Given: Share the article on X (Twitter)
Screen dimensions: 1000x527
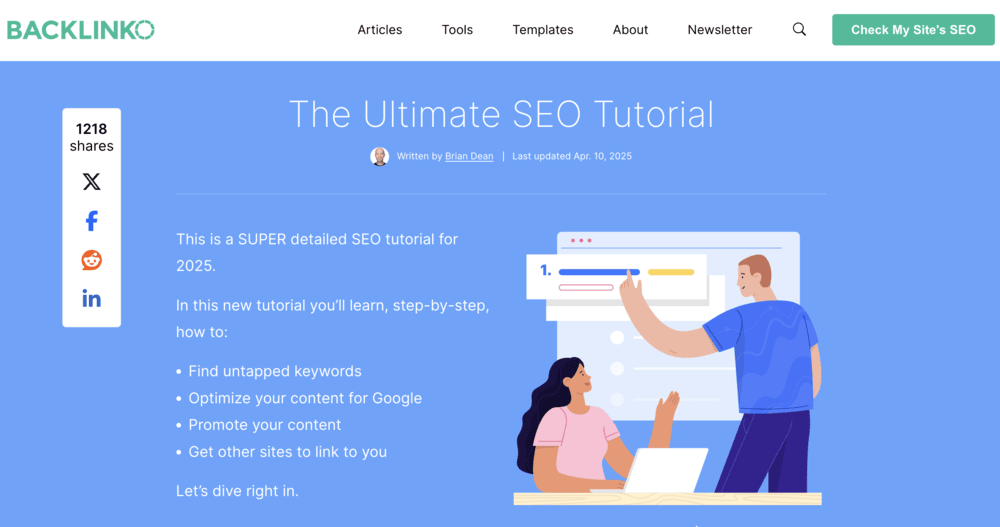Looking at the screenshot, I should 91,182.
